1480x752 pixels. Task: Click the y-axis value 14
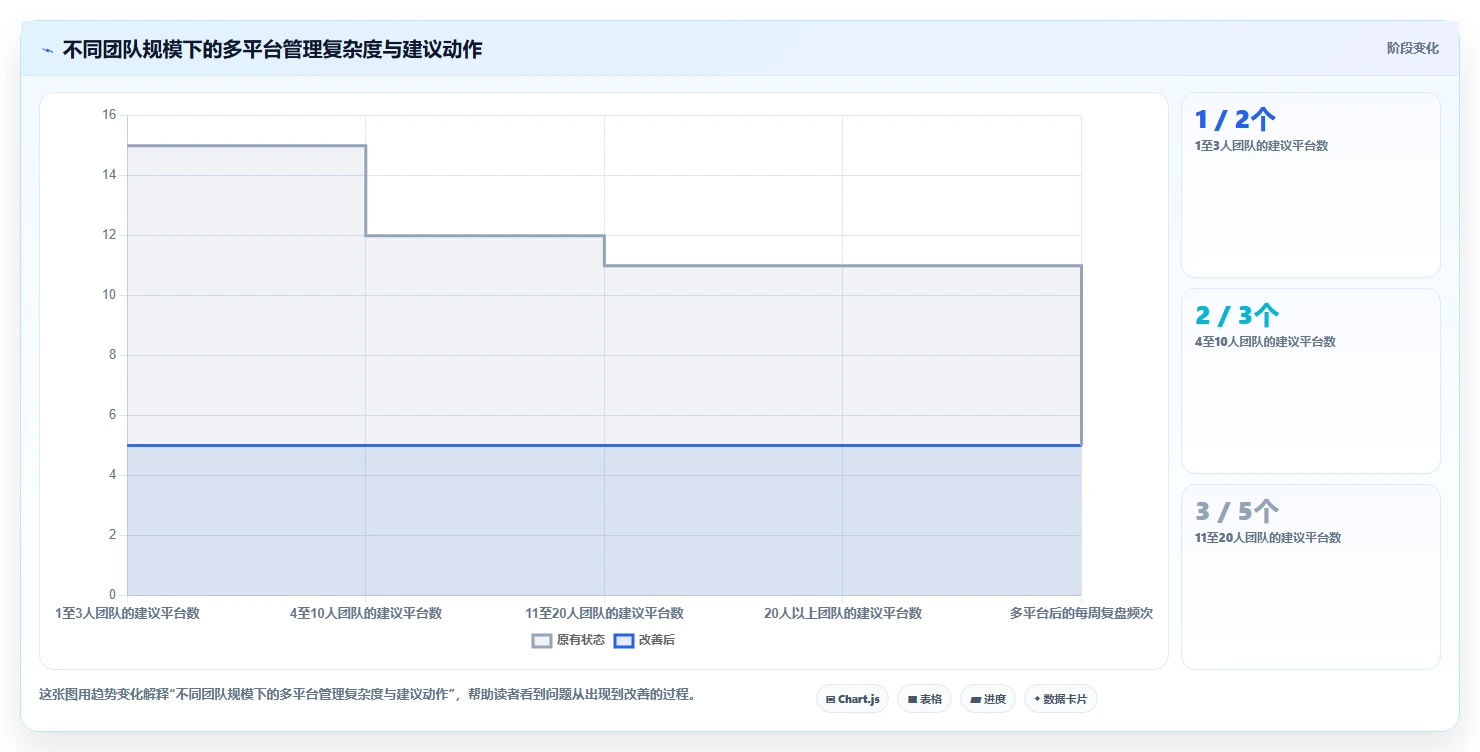[109, 175]
